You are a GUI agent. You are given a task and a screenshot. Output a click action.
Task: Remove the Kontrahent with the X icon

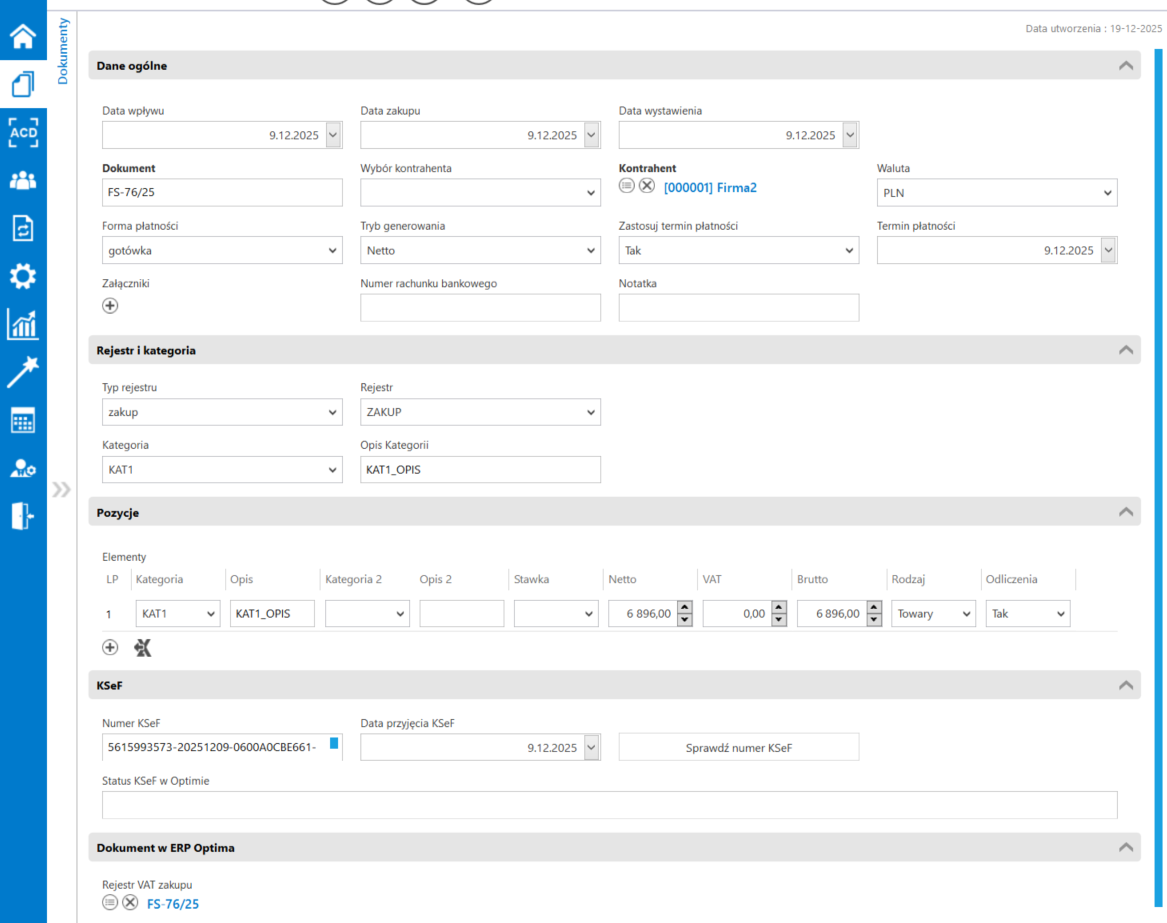[647, 186]
